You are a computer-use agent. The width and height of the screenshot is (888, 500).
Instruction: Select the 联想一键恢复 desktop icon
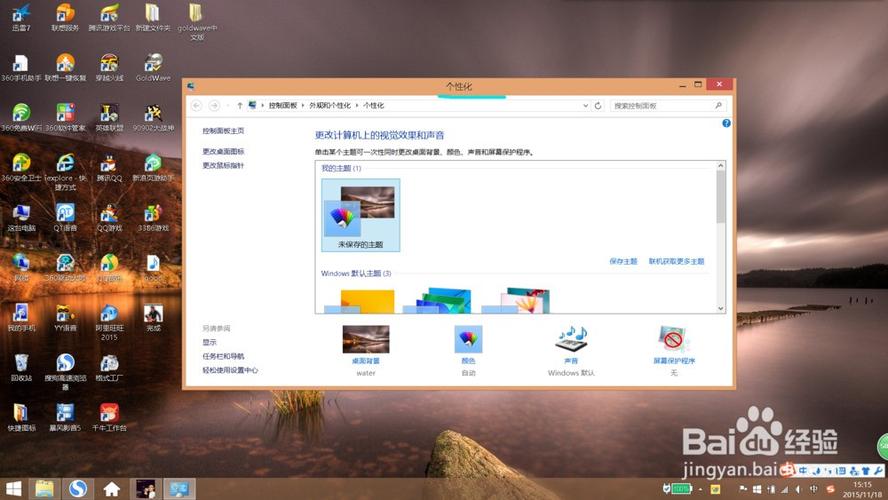65,67
